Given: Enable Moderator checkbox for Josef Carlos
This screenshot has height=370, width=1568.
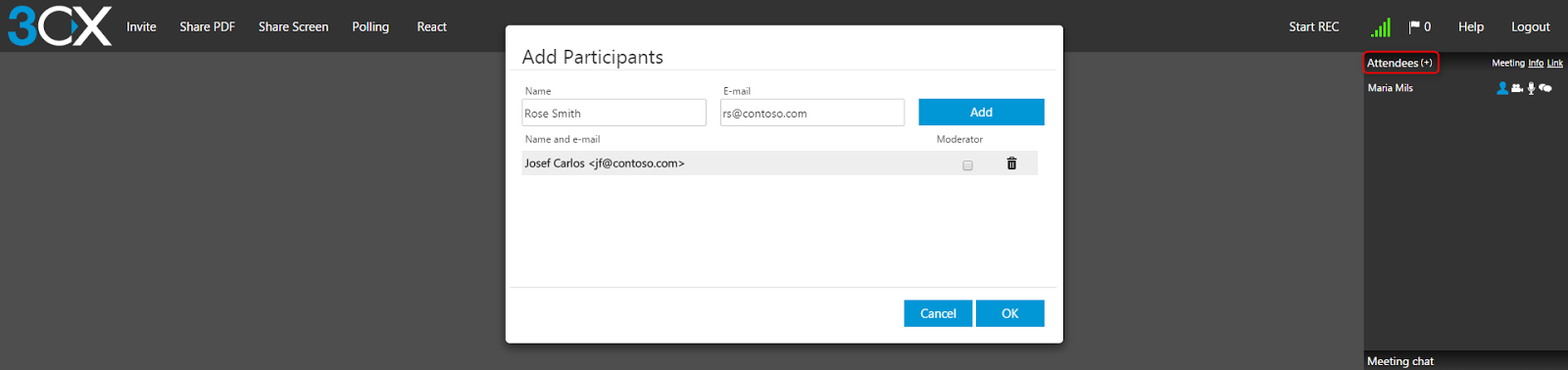Looking at the screenshot, I should (x=967, y=165).
